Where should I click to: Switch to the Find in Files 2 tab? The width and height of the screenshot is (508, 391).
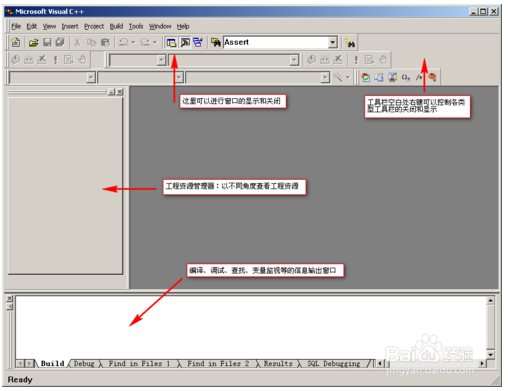[x=218, y=363]
